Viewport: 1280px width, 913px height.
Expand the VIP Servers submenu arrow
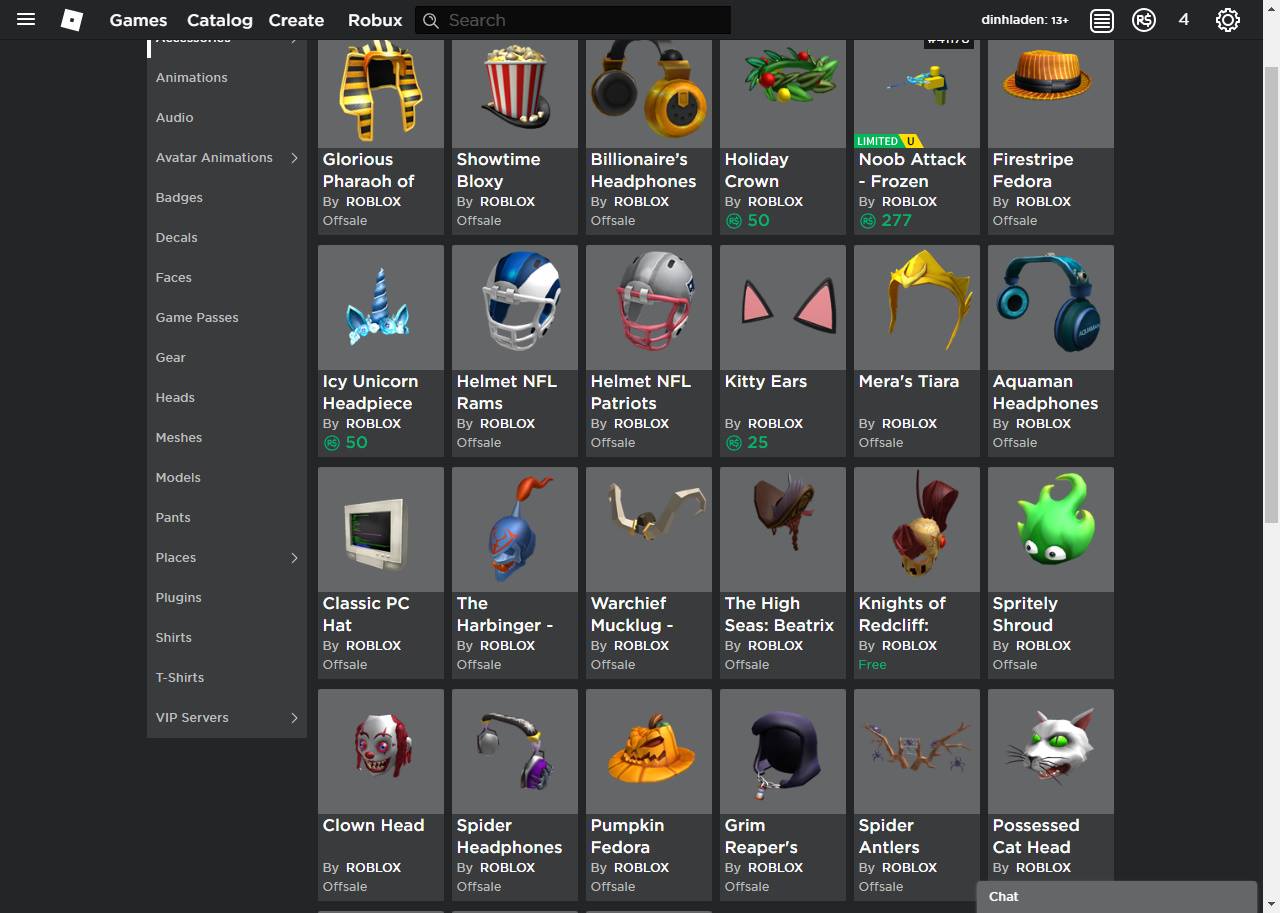pos(294,717)
